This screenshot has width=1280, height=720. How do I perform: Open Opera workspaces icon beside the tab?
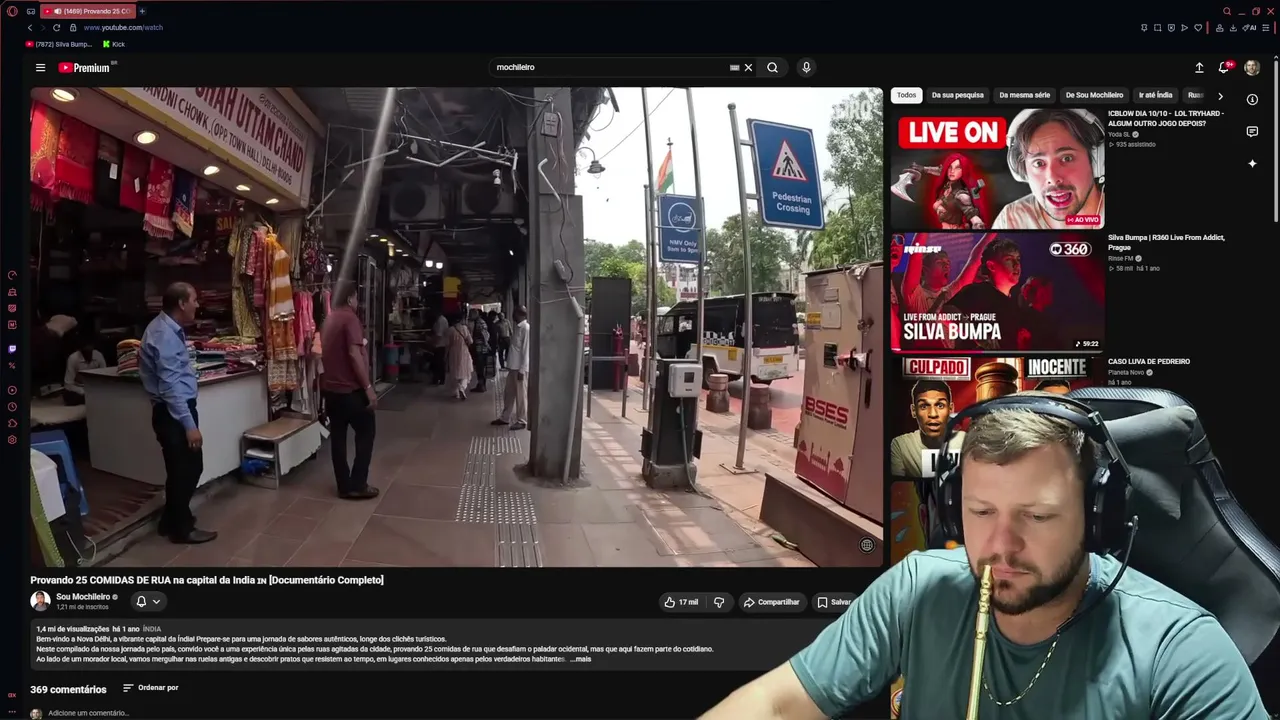point(31,11)
